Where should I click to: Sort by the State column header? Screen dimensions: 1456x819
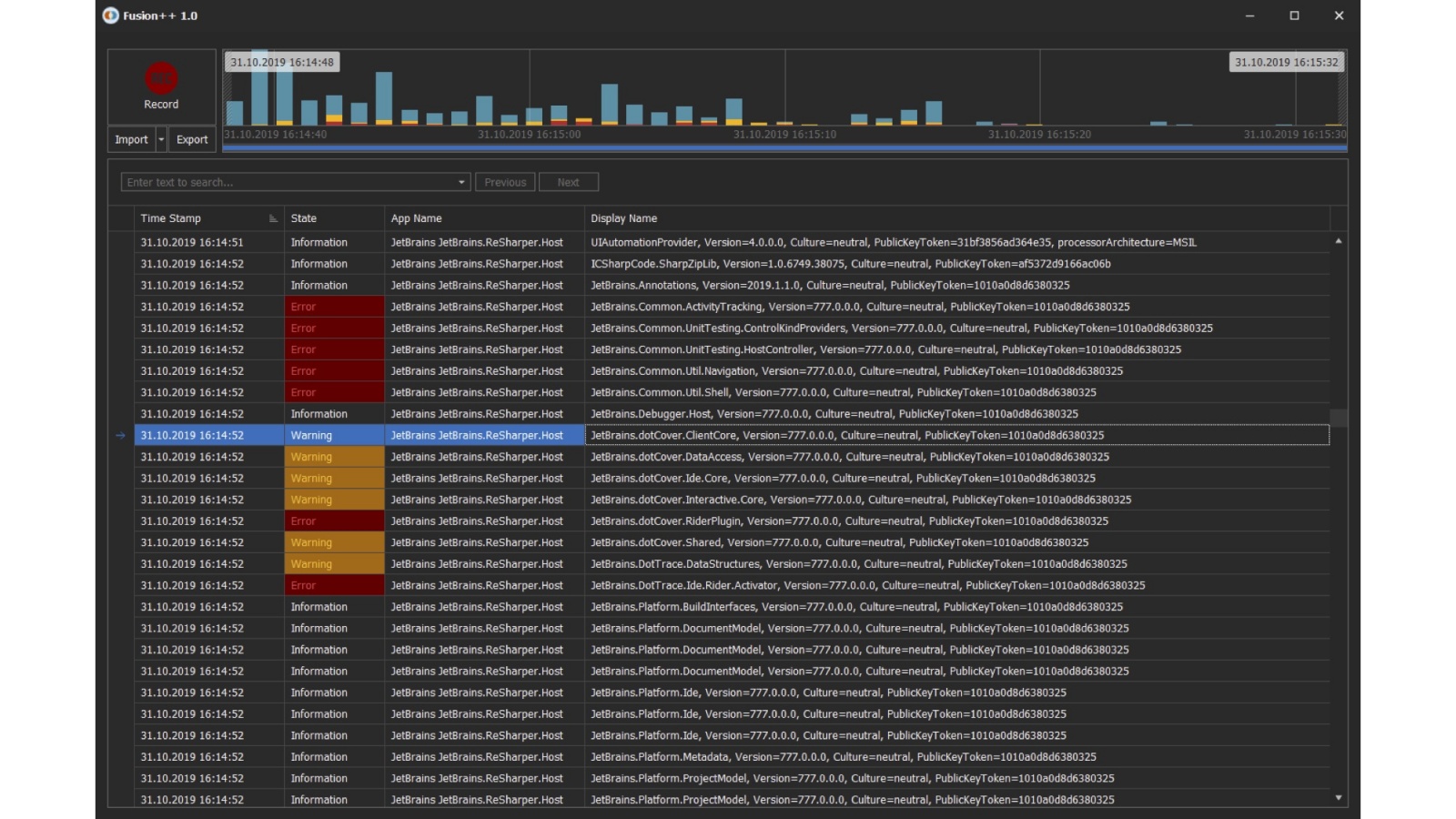pos(334,218)
